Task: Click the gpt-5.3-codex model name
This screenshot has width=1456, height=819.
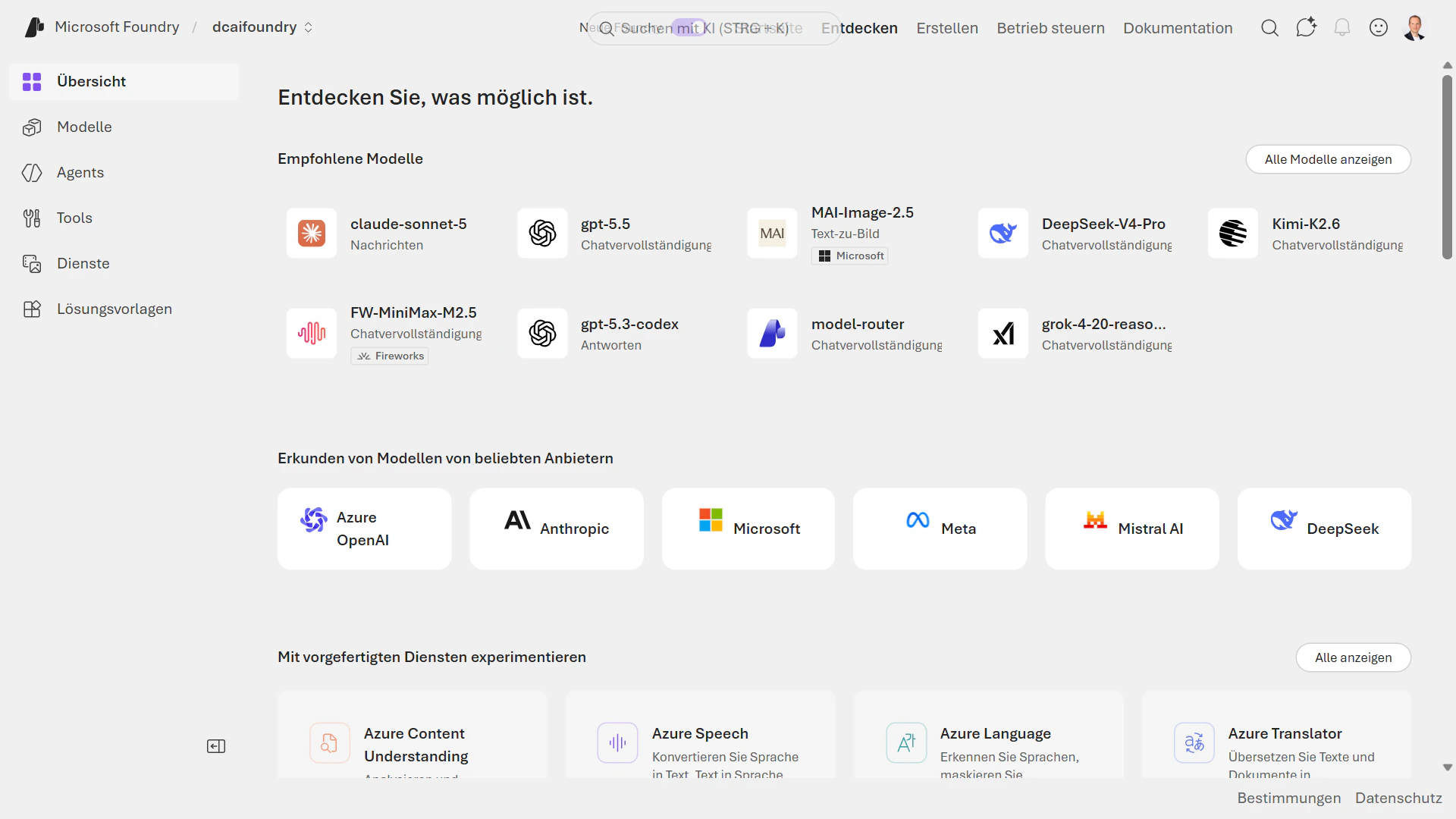Action: coord(629,324)
